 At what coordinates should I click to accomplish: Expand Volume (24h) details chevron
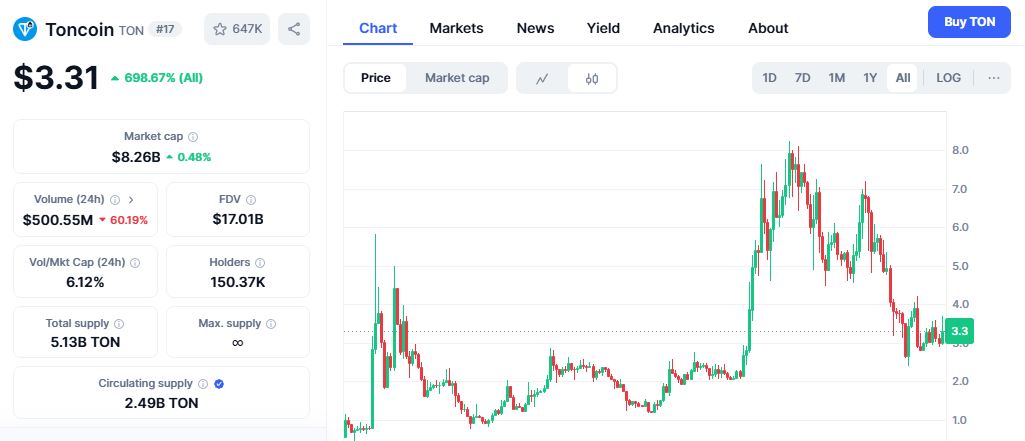point(131,200)
